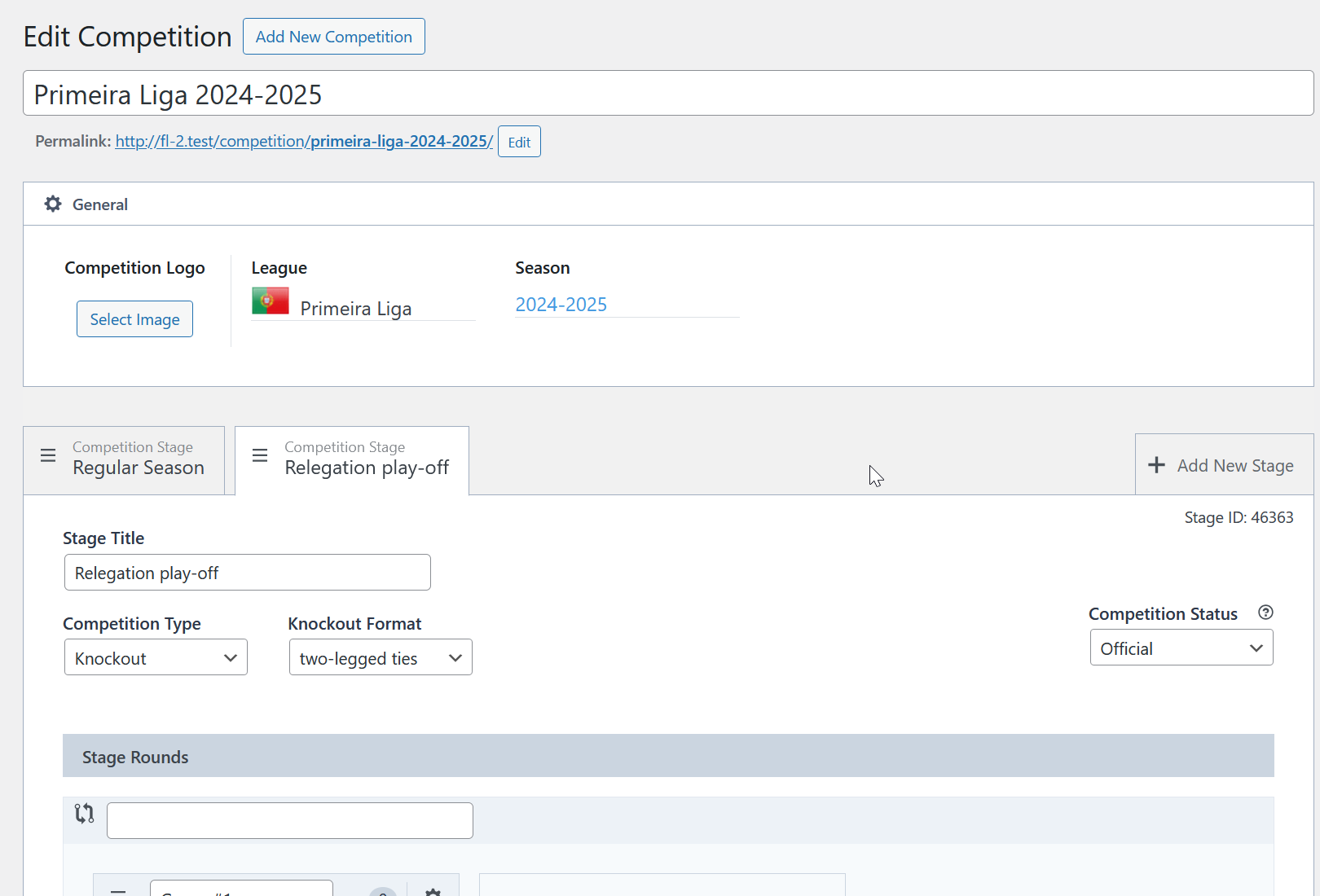Click the Stage ID: 46363 text
1320x896 pixels.
1239,517
